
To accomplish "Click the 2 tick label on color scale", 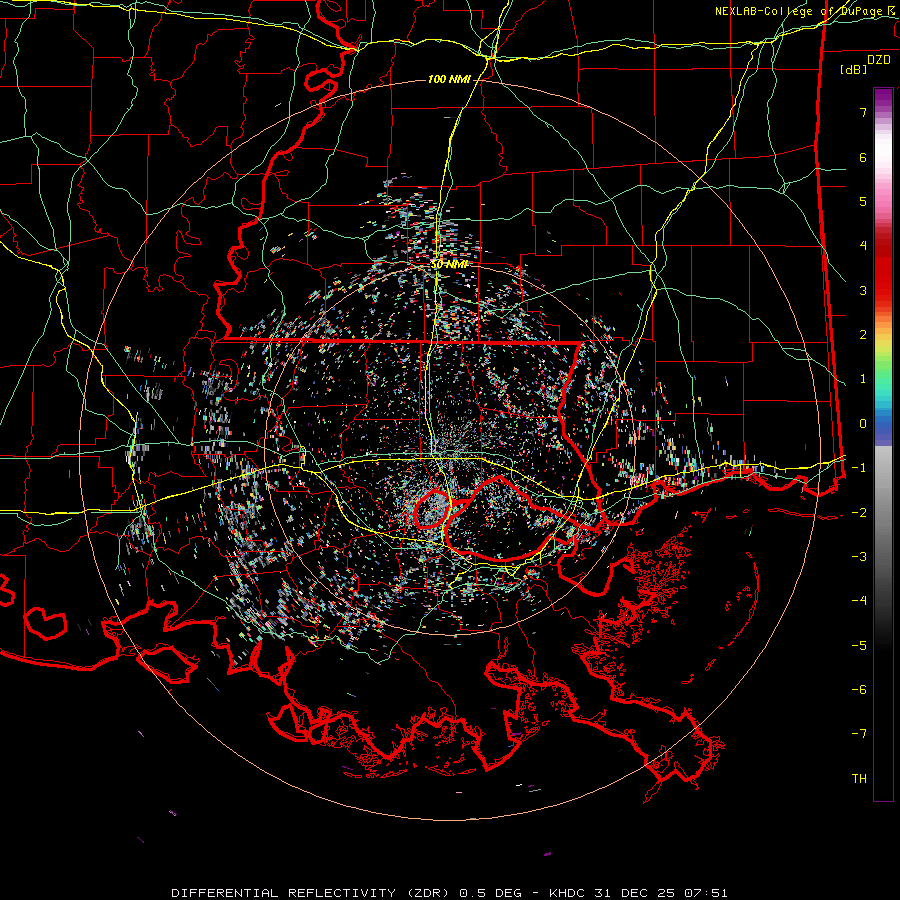I will click(863, 335).
